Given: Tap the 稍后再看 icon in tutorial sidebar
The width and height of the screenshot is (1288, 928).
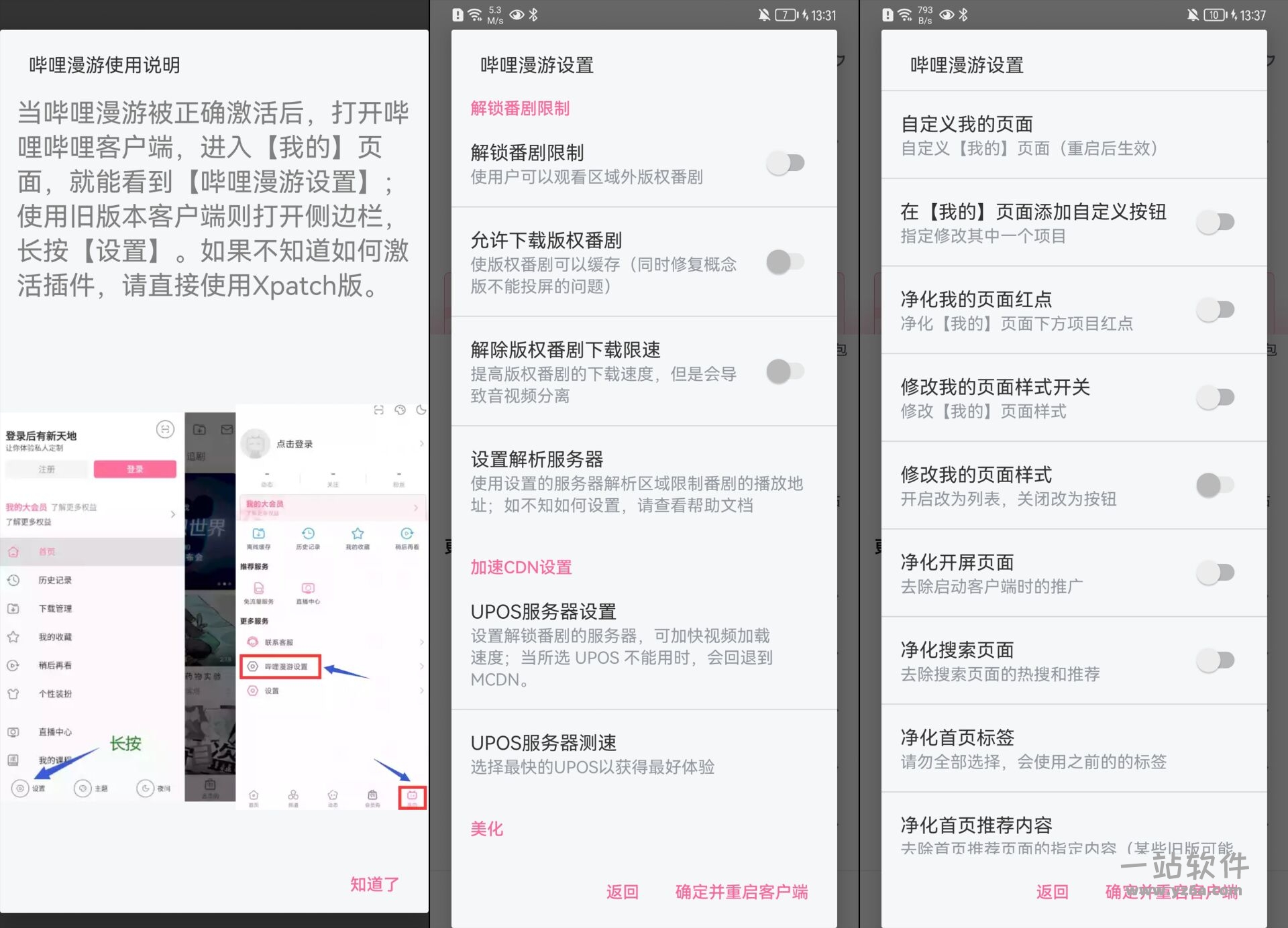Looking at the screenshot, I should pos(13,665).
